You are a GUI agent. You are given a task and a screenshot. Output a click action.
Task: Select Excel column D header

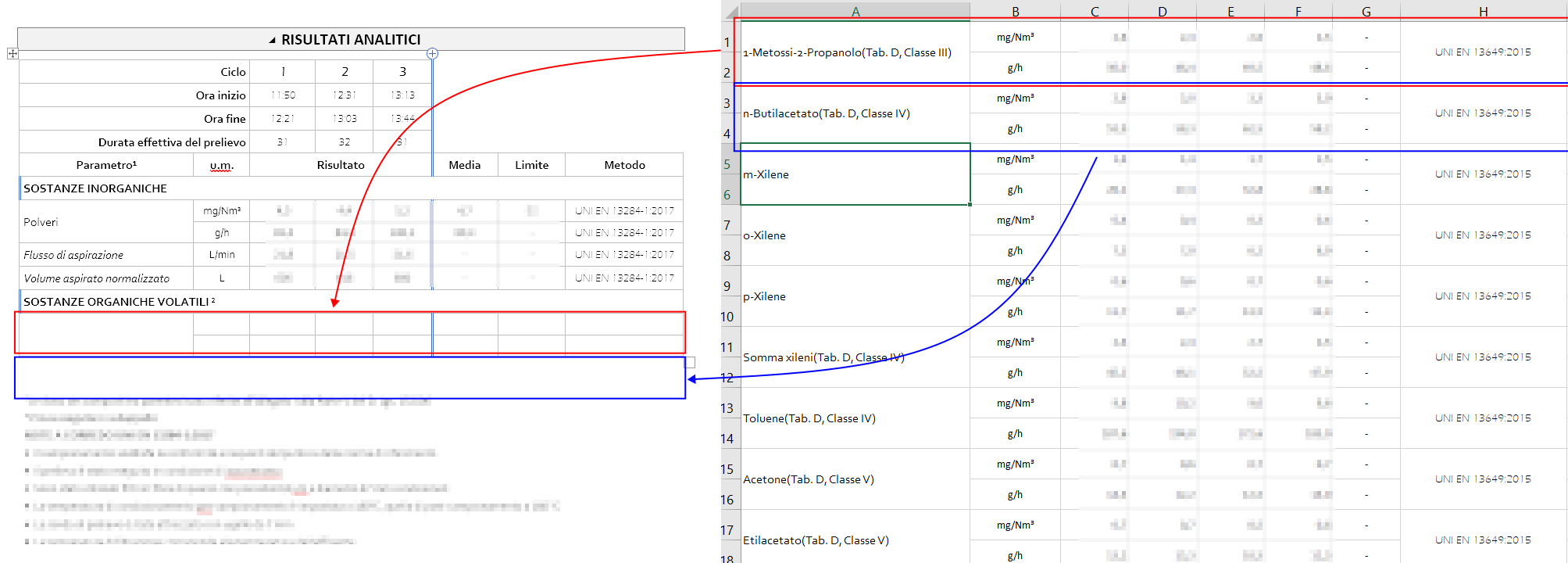click(x=1163, y=12)
